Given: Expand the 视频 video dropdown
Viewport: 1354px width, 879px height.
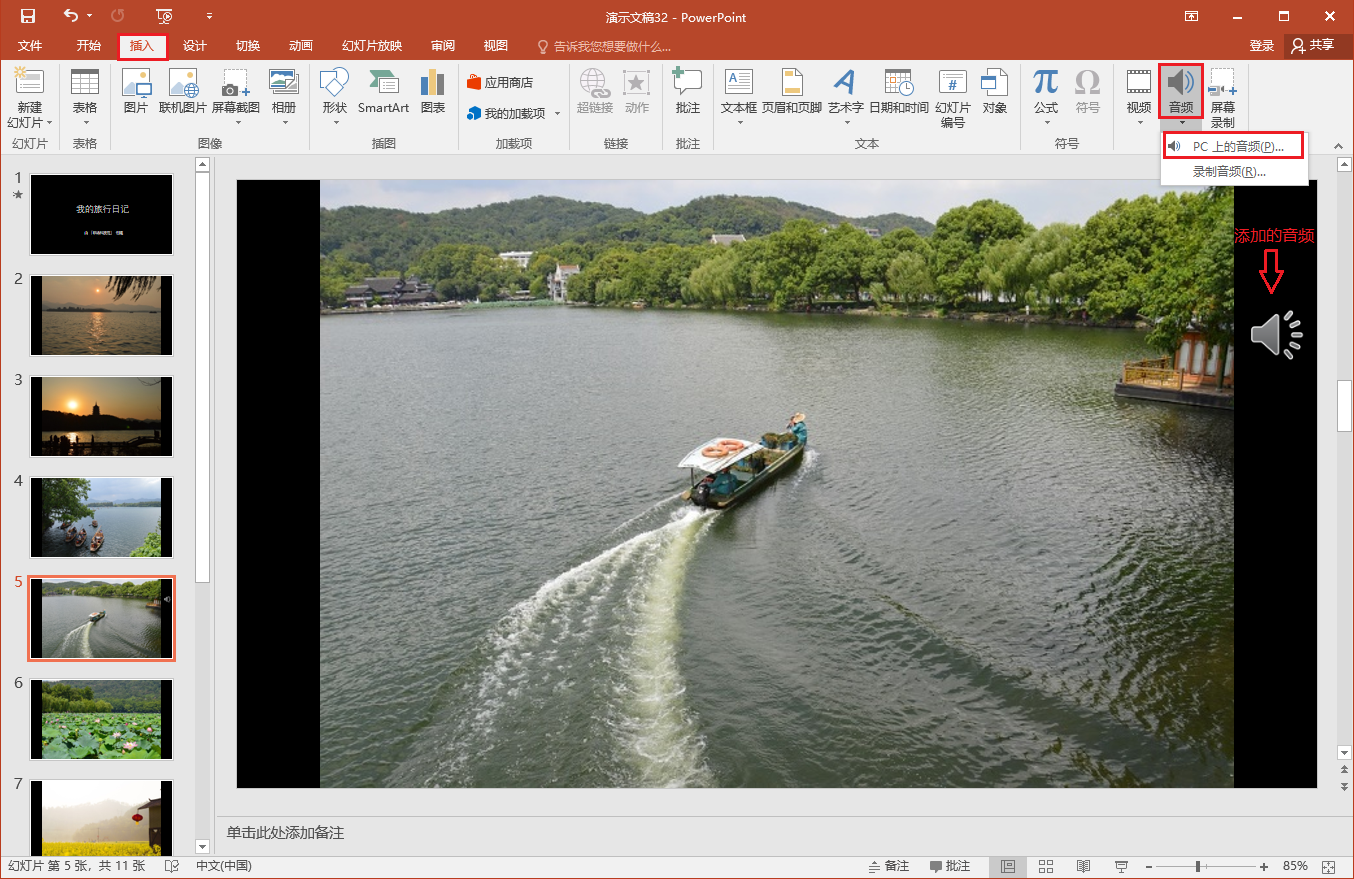Looking at the screenshot, I should (x=1139, y=123).
